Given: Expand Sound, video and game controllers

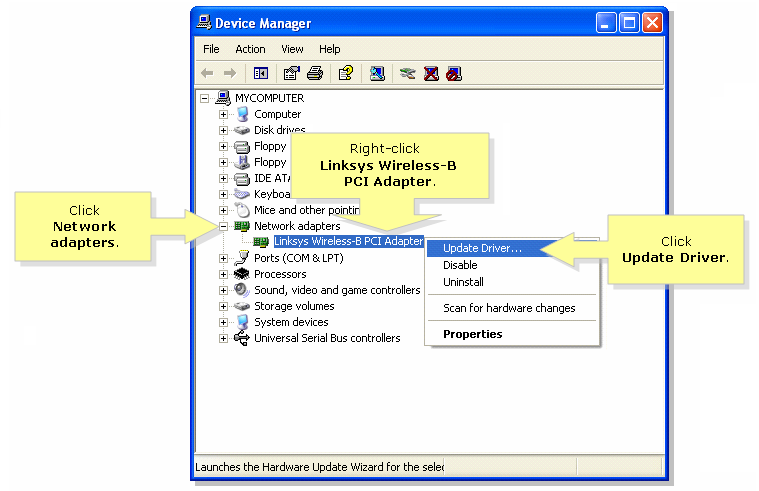Looking at the screenshot, I should click(223, 290).
